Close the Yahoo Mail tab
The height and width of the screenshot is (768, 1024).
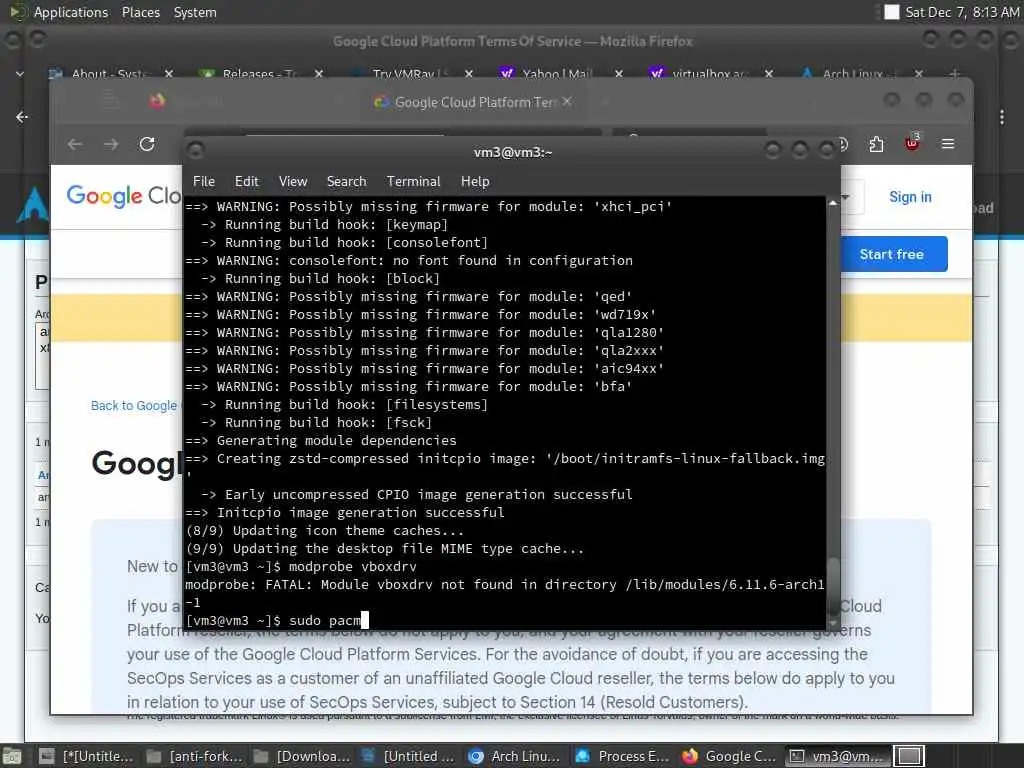pos(618,74)
